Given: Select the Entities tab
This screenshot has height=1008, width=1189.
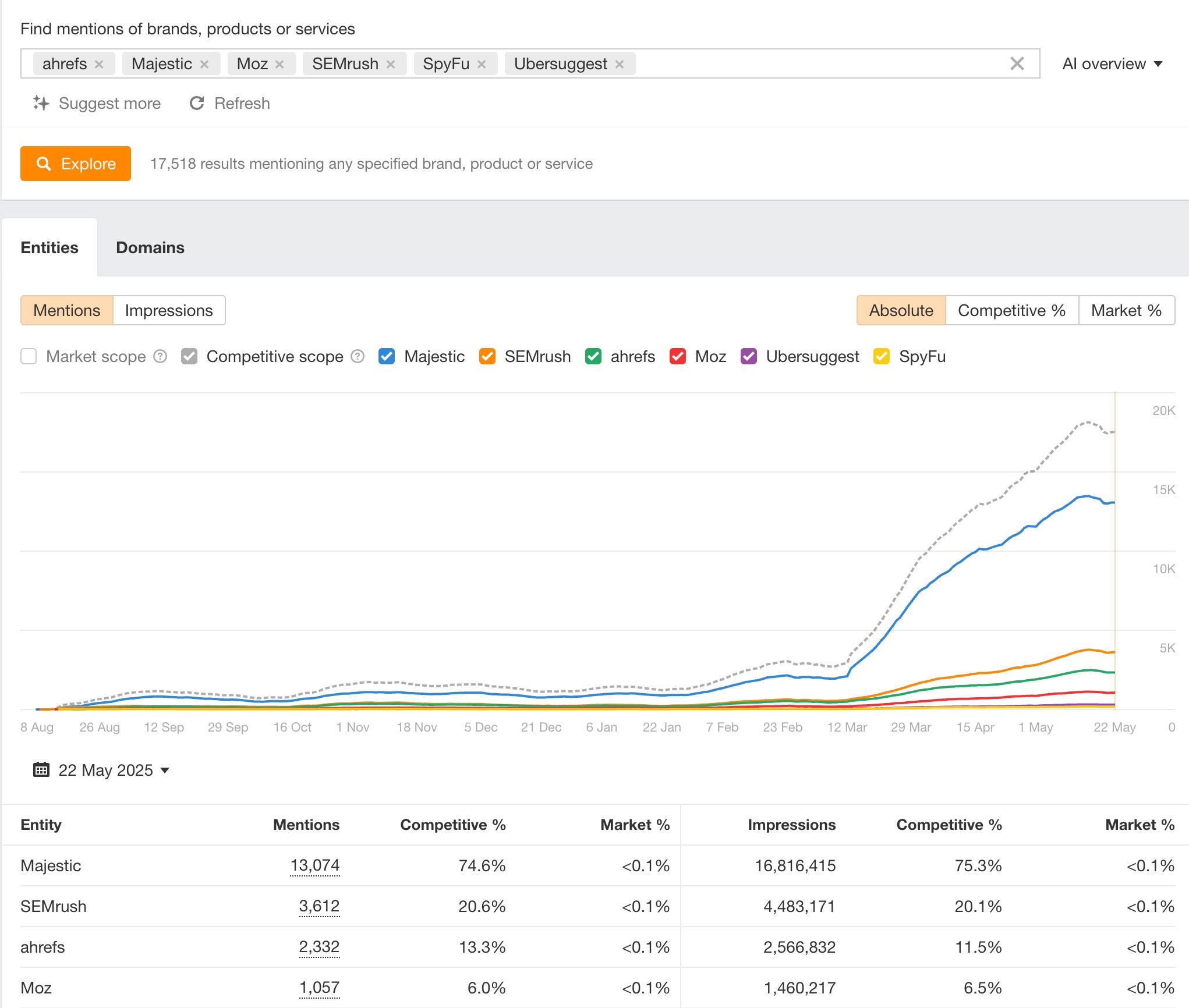Looking at the screenshot, I should (x=49, y=247).
